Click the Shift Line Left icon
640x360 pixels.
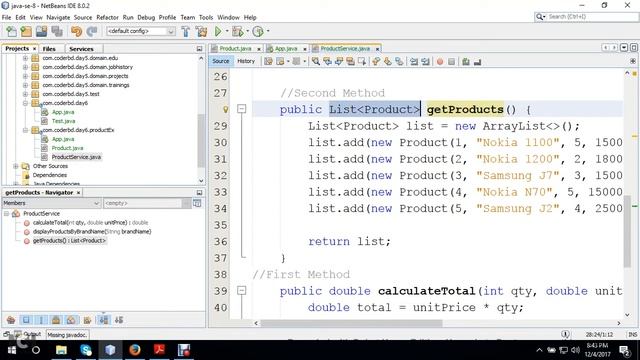pos(414,61)
